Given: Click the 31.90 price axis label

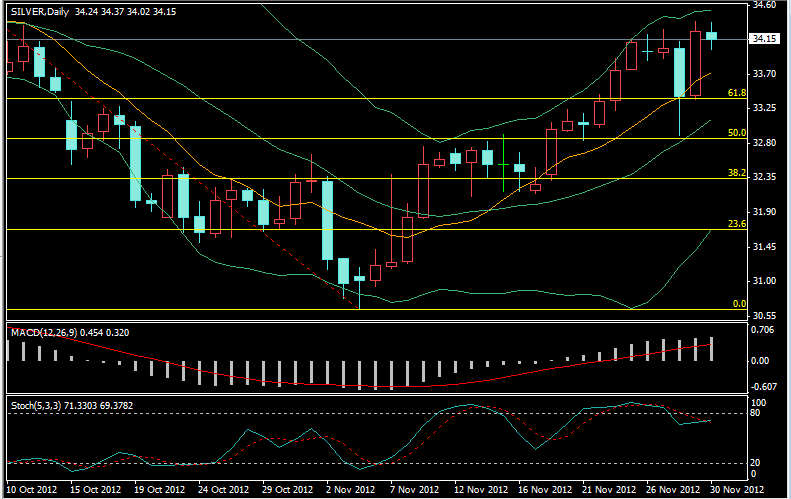Looking at the screenshot, I should 764,212.
